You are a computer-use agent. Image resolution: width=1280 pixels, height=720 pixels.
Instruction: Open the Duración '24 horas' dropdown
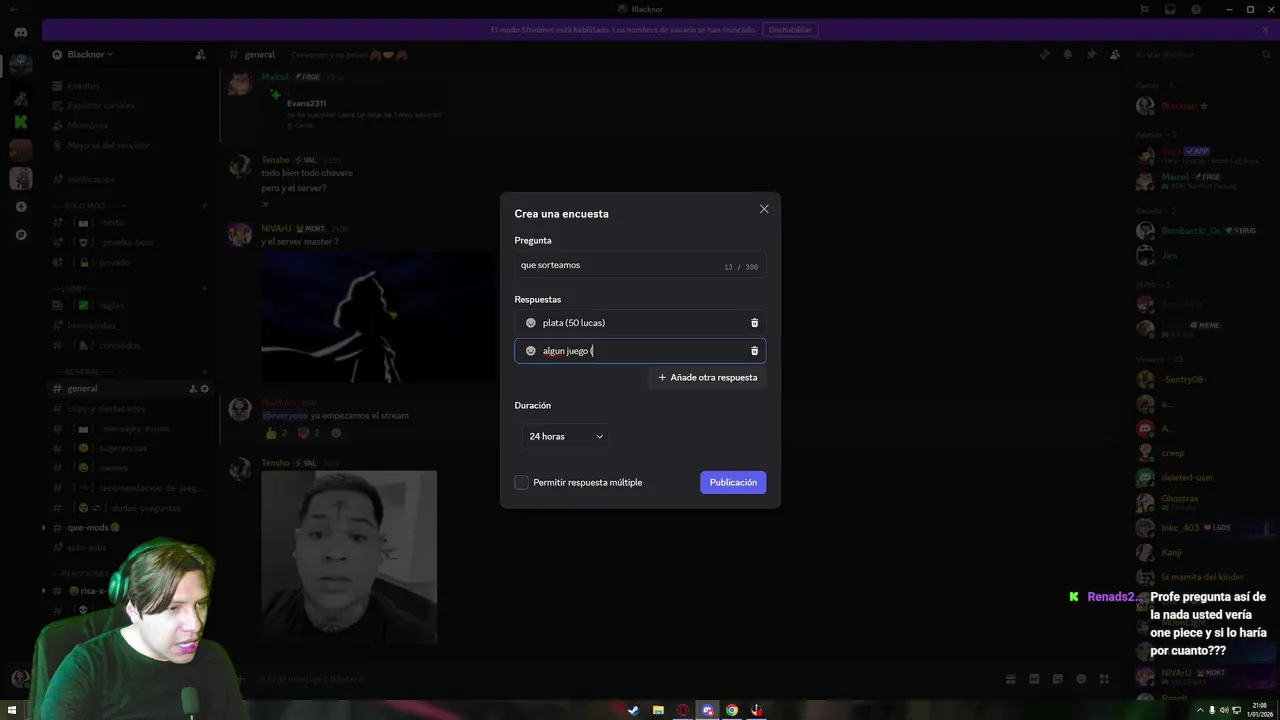(566, 436)
